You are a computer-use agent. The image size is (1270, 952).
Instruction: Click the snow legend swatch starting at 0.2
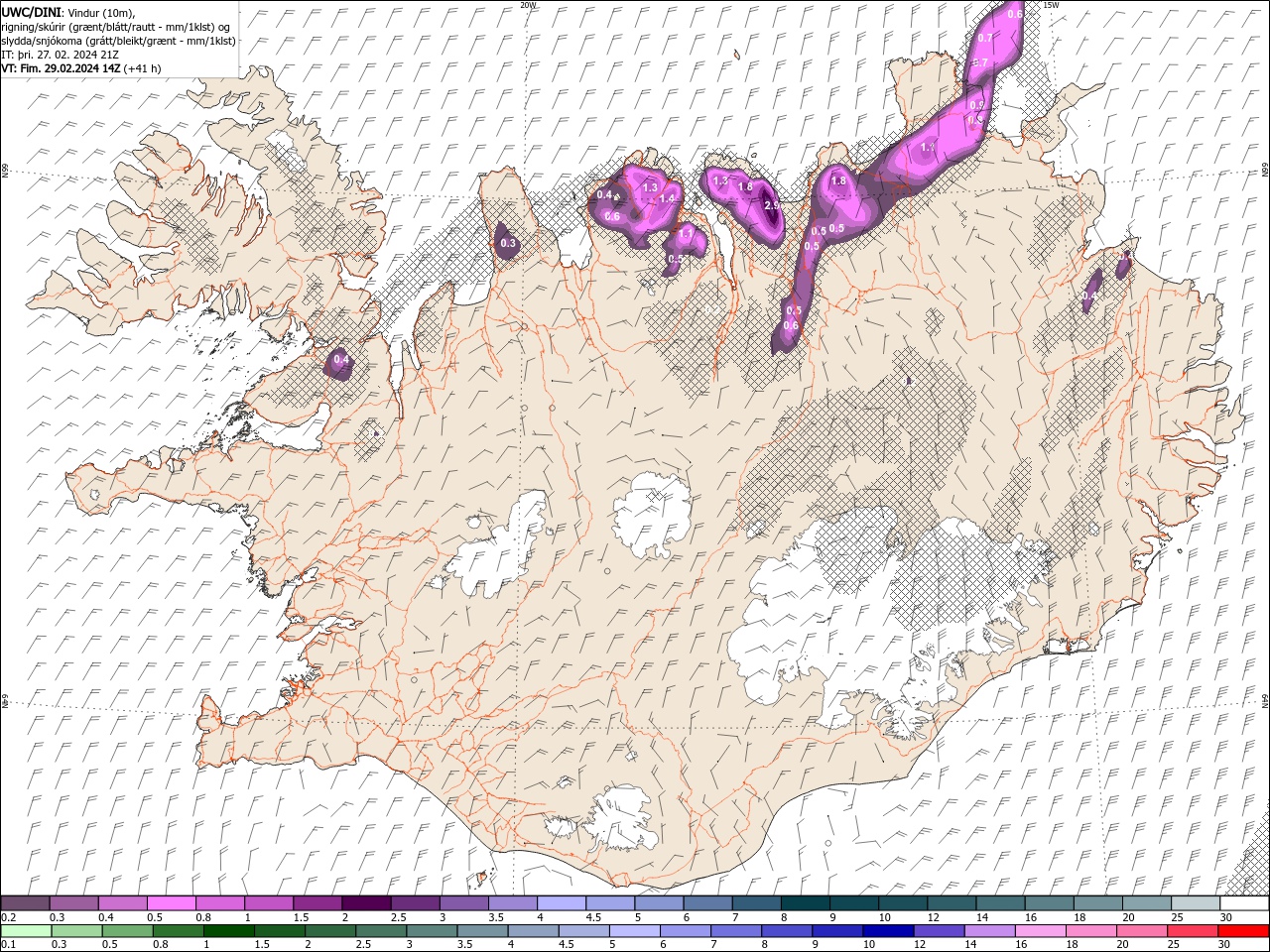(x=25, y=903)
